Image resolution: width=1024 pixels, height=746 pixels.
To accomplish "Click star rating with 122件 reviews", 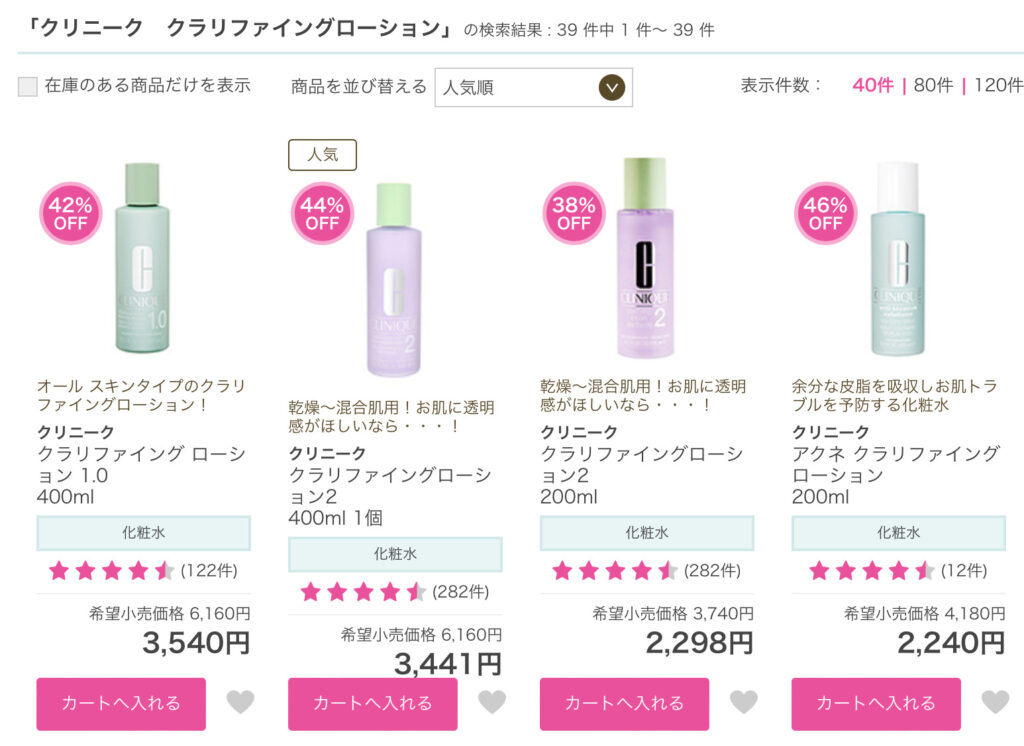I will [112, 571].
